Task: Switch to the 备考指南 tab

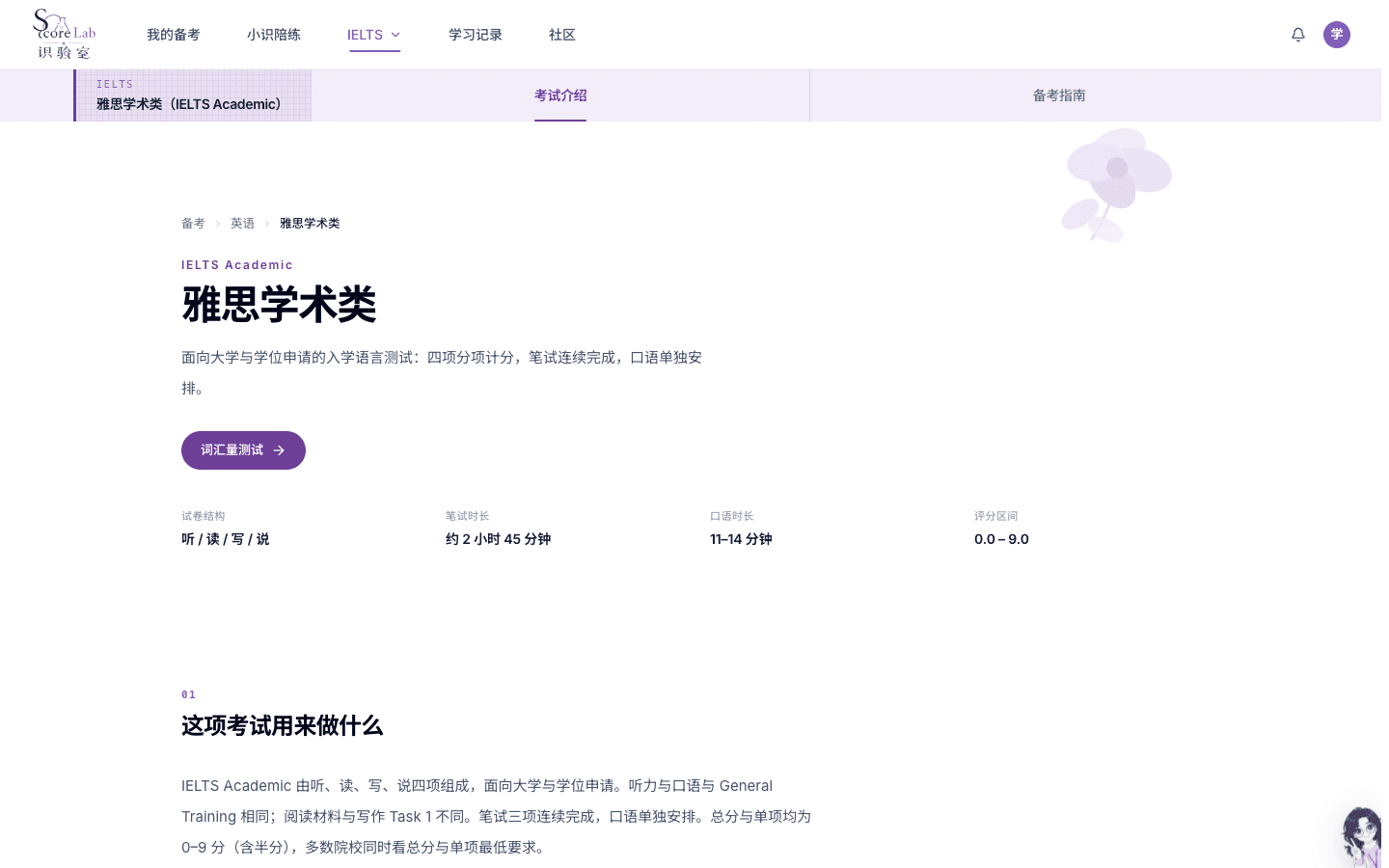Action: [1059, 95]
